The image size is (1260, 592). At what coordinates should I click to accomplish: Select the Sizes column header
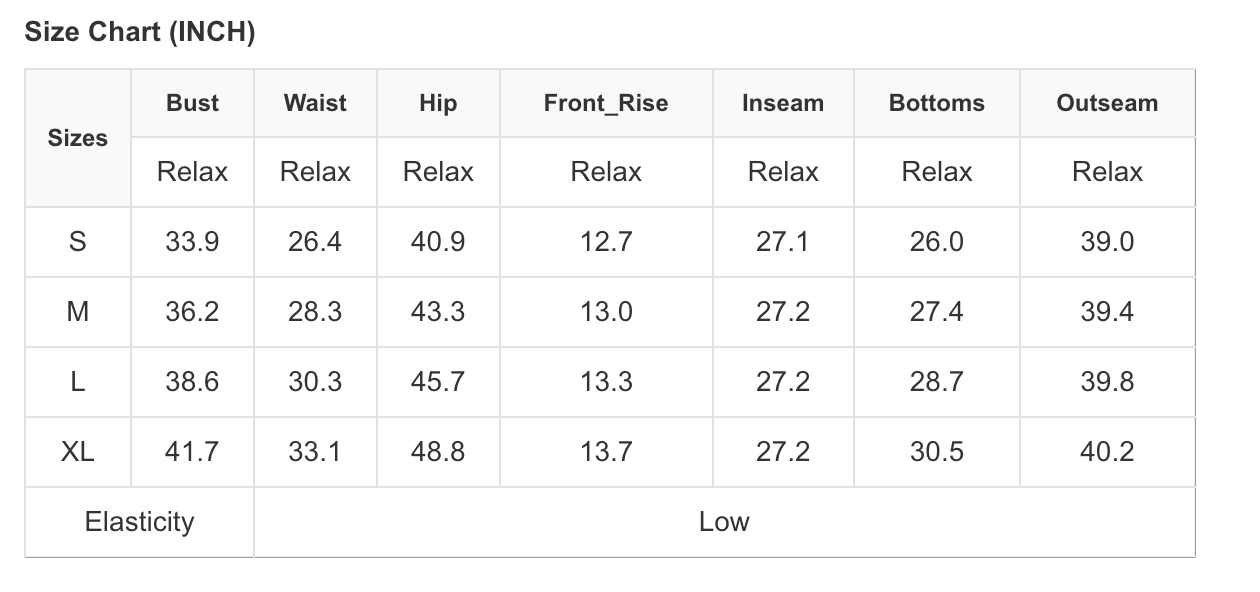pyautogui.click(x=77, y=138)
